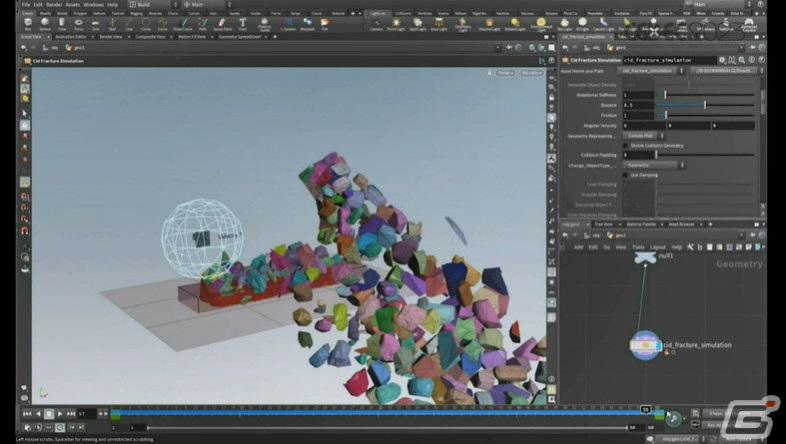Select the Line shelf tool
The height and width of the screenshot is (444, 786).
[129, 24]
